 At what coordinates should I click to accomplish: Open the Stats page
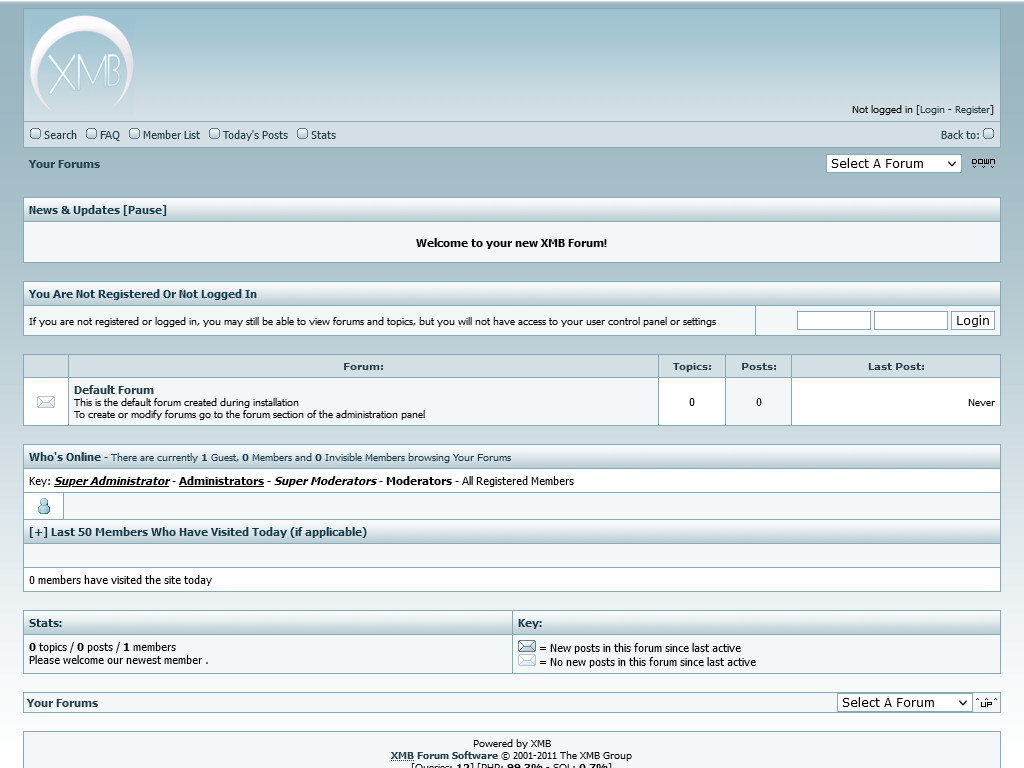(323, 135)
